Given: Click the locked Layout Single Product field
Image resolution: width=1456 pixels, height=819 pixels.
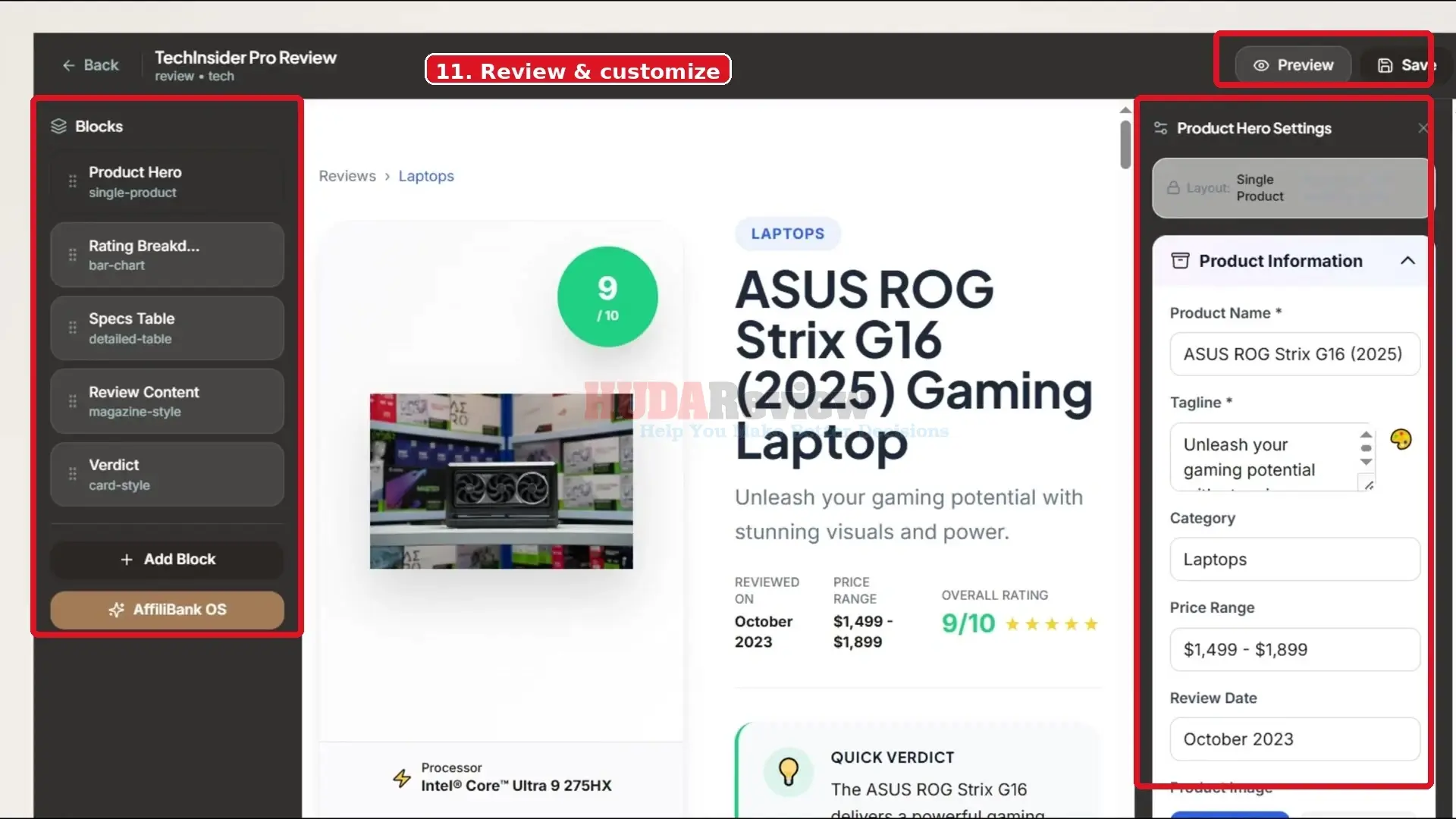Looking at the screenshot, I should click(1292, 188).
